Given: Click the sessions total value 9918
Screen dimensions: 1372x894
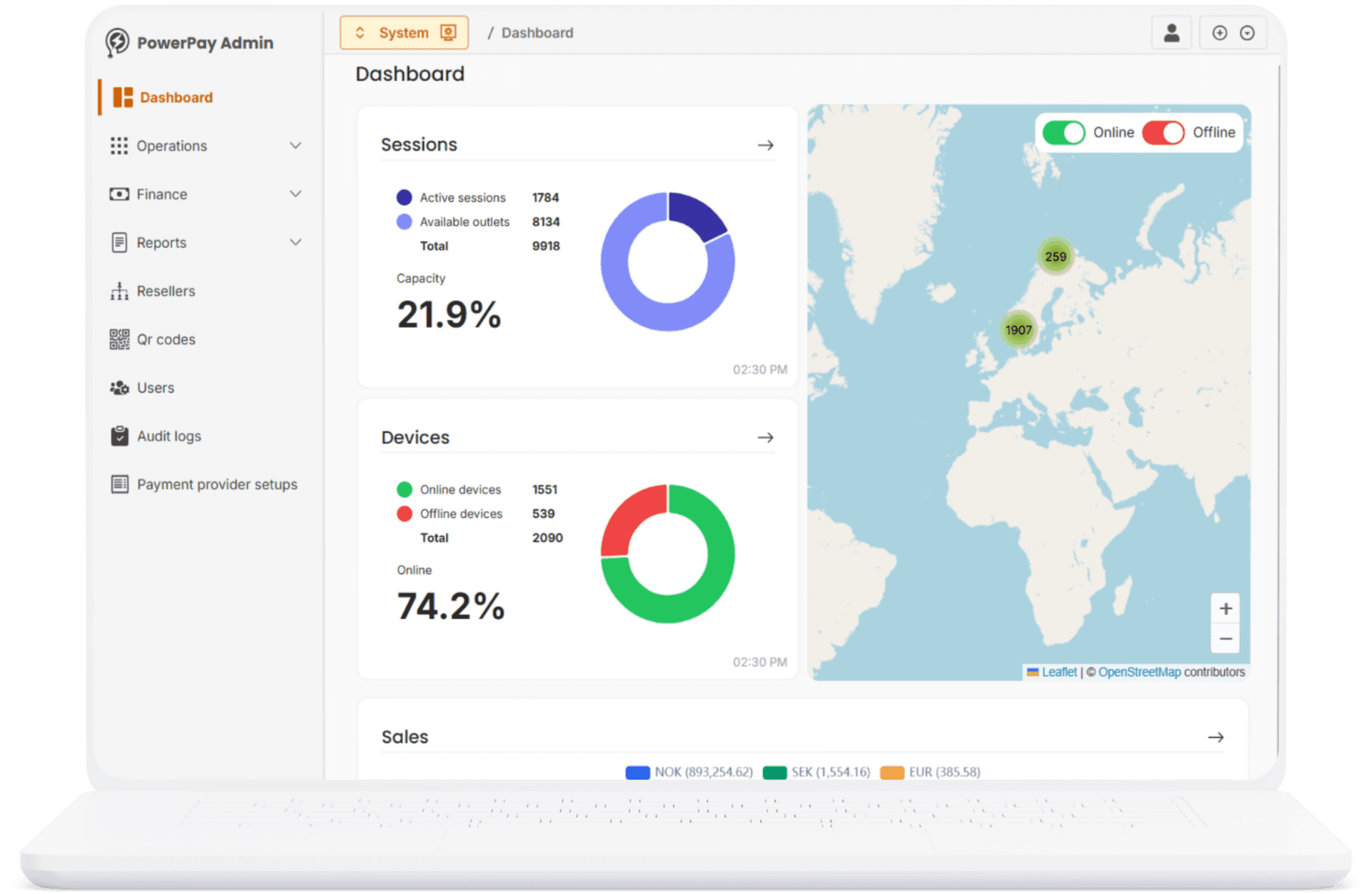Looking at the screenshot, I should 546,246.
